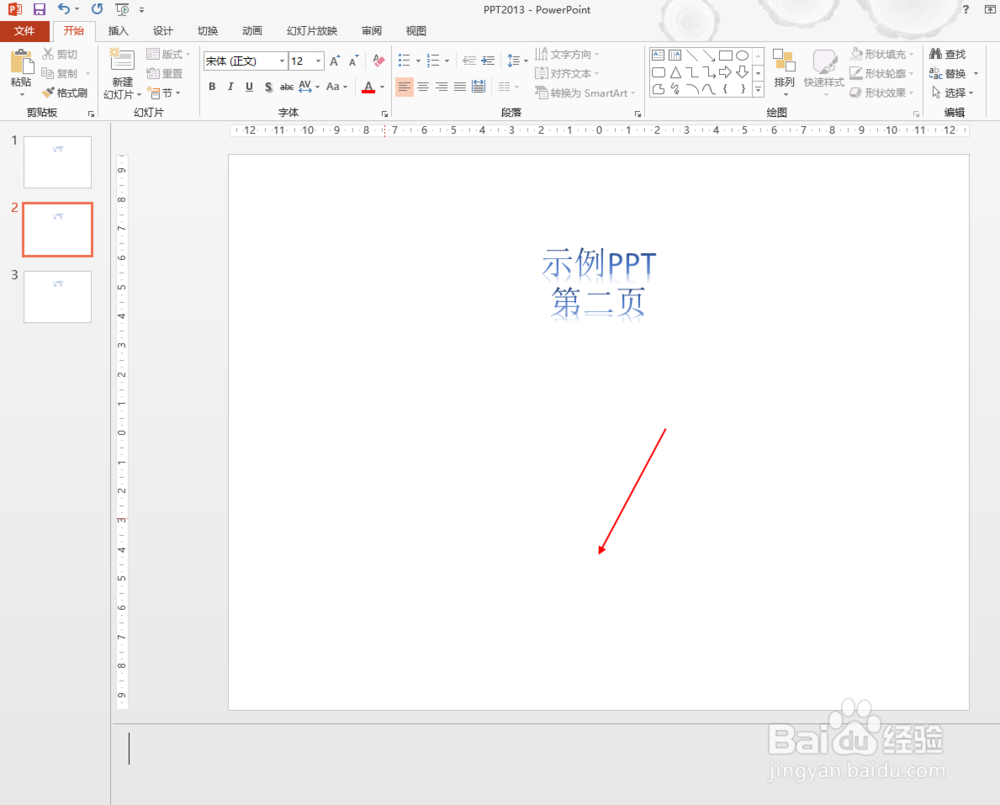Switch to the Design (设计) tab

[163, 31]
